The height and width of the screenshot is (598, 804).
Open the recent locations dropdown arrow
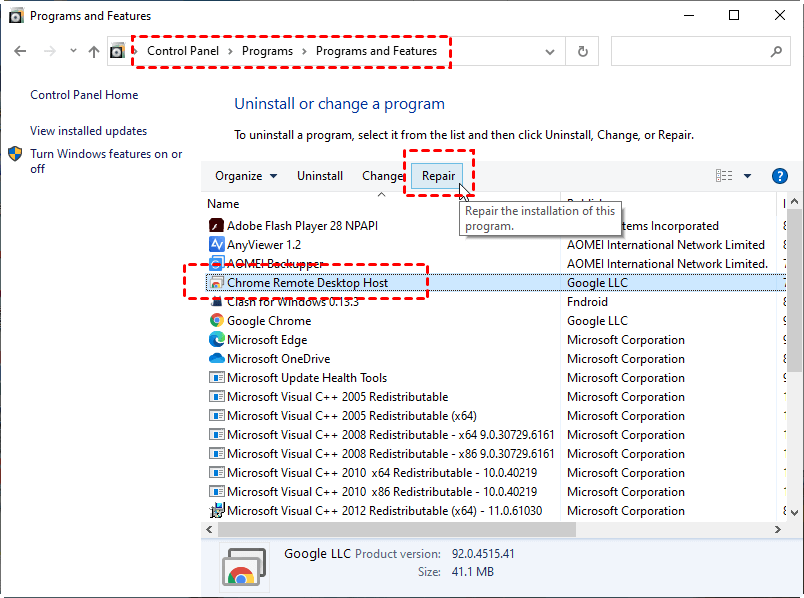(73, 51)
